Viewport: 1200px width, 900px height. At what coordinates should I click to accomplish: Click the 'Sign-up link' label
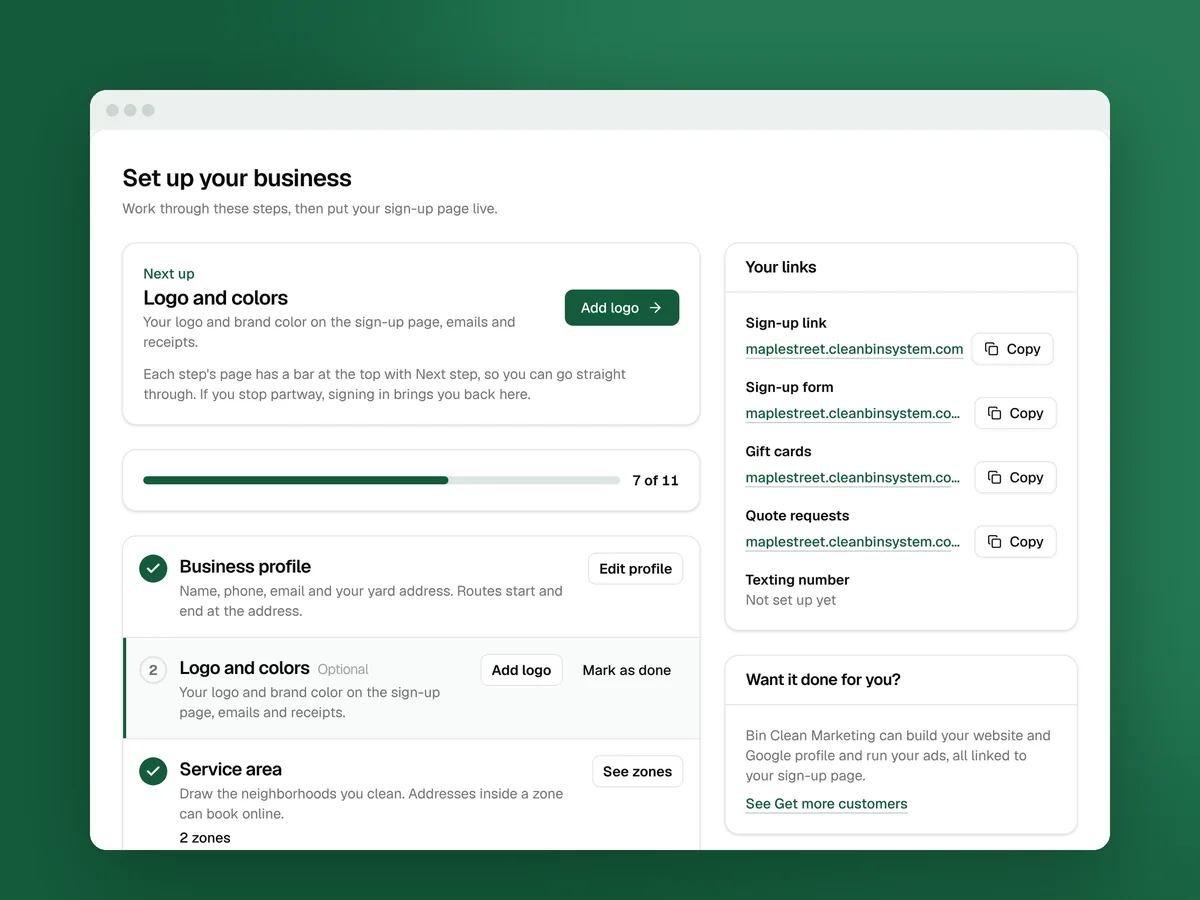[x=786, y=323]
